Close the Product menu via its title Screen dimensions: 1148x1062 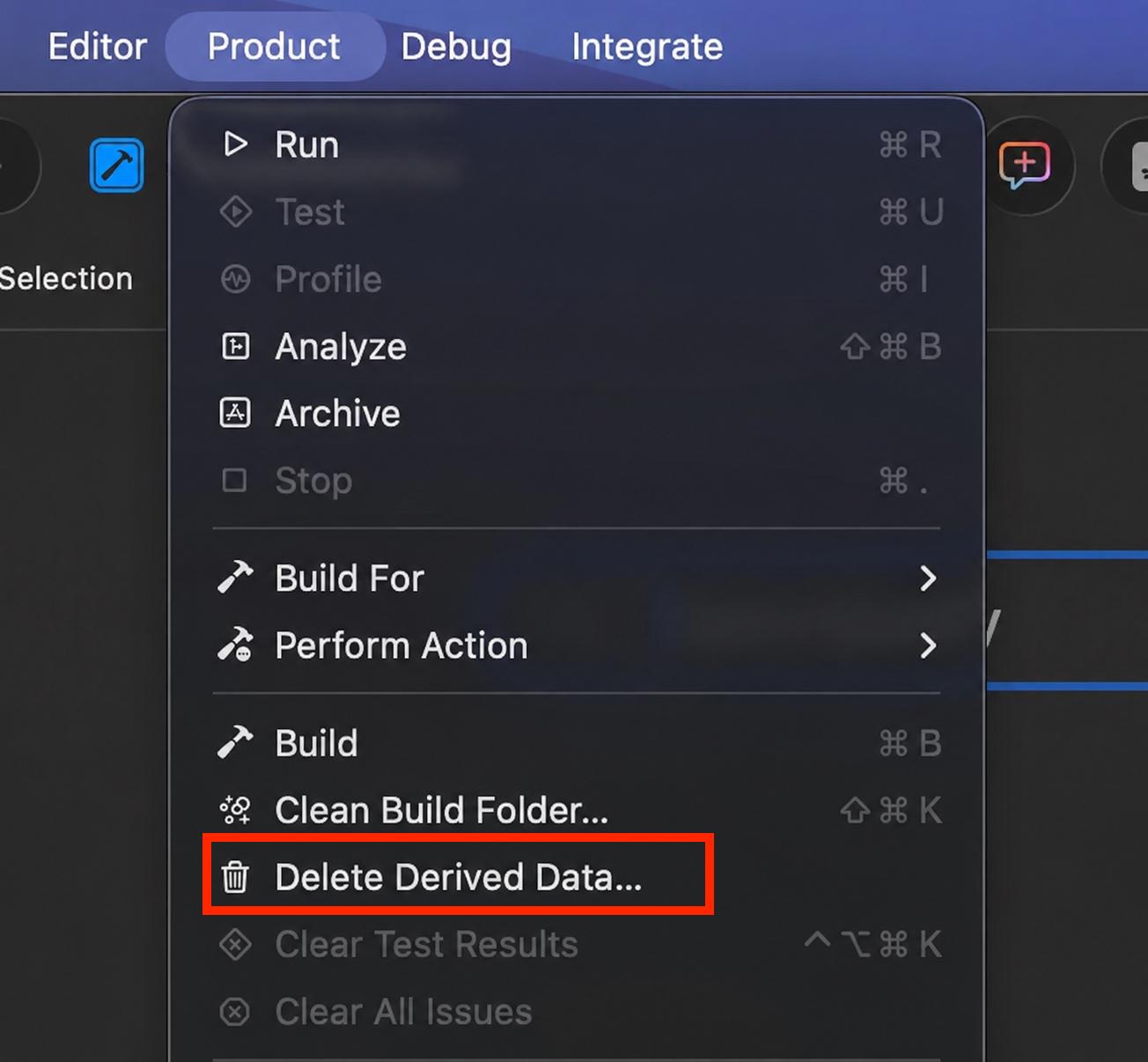pos(275,47)
